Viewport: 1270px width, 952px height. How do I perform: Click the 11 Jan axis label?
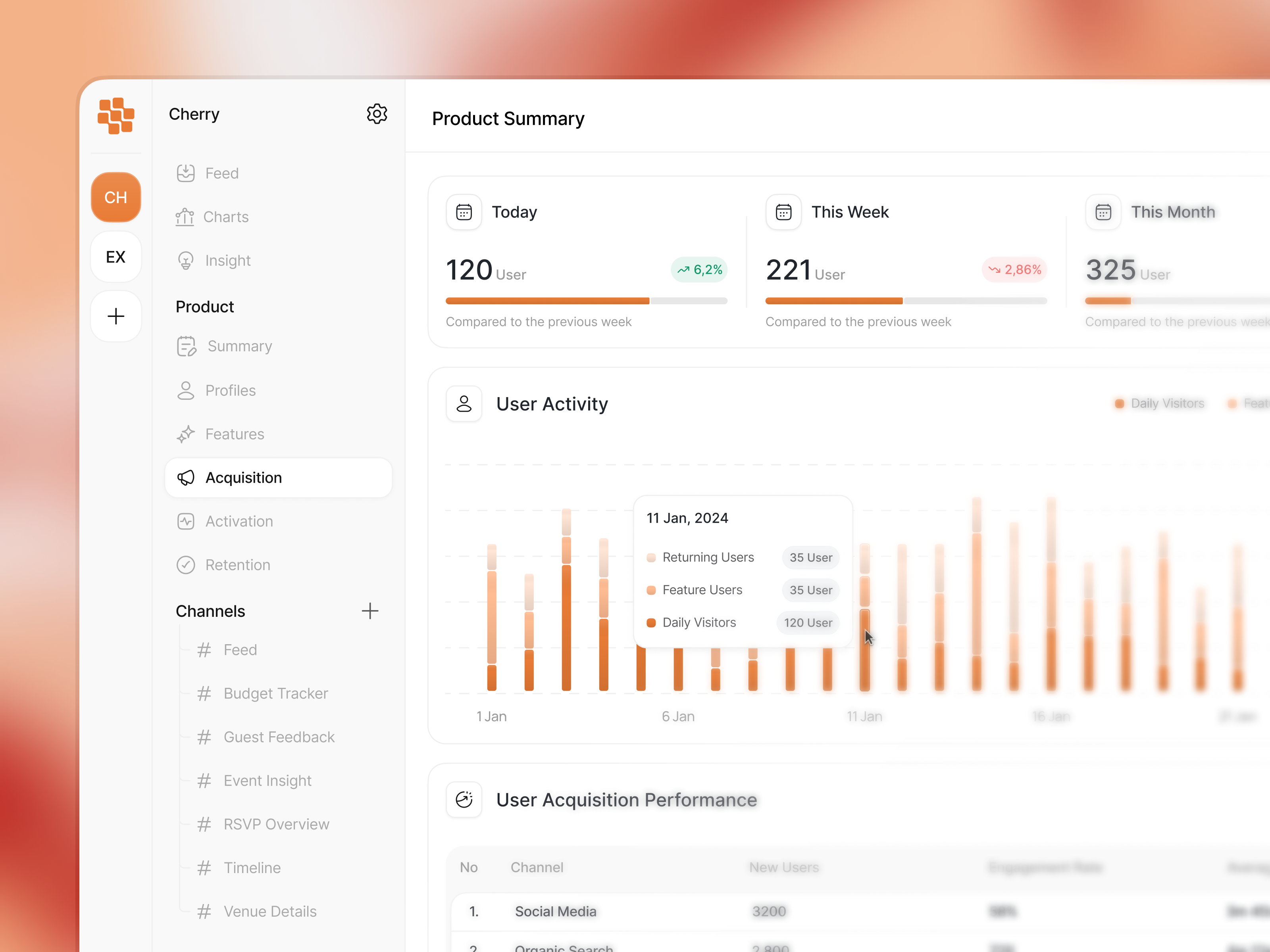click(864, 716)
